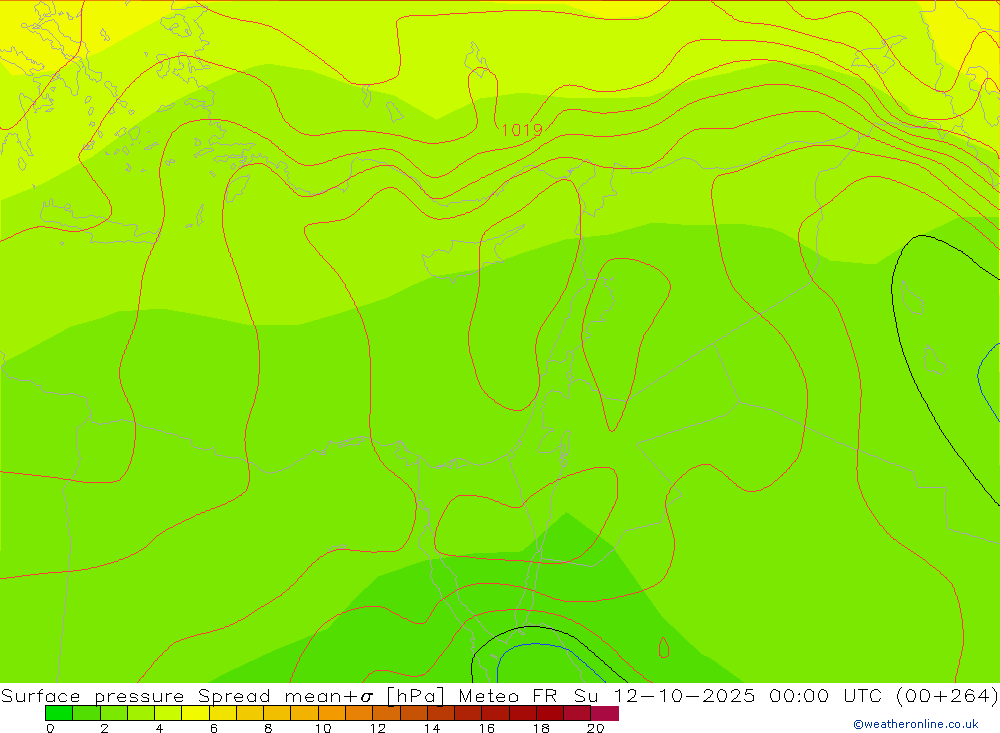Image resolution: width=1000 pixels, height=733 pixels.
Task: Click the "[hPa]" unit label
Action: click(415, 695)
